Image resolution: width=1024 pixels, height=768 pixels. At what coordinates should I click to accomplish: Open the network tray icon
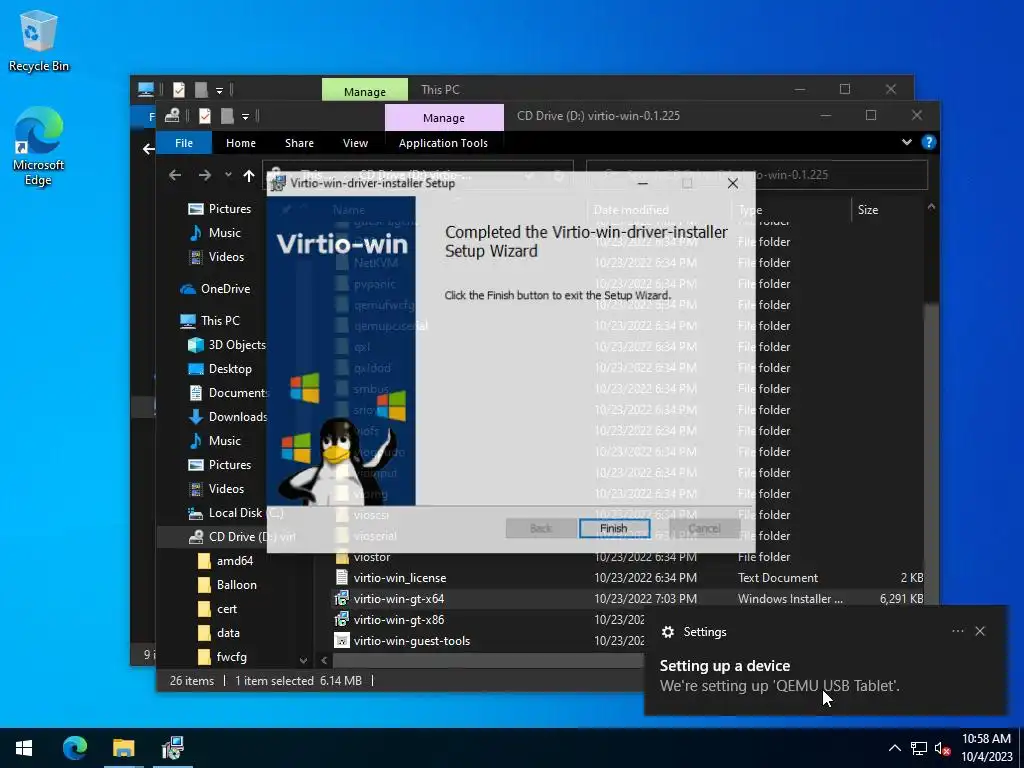pos(919,748)
